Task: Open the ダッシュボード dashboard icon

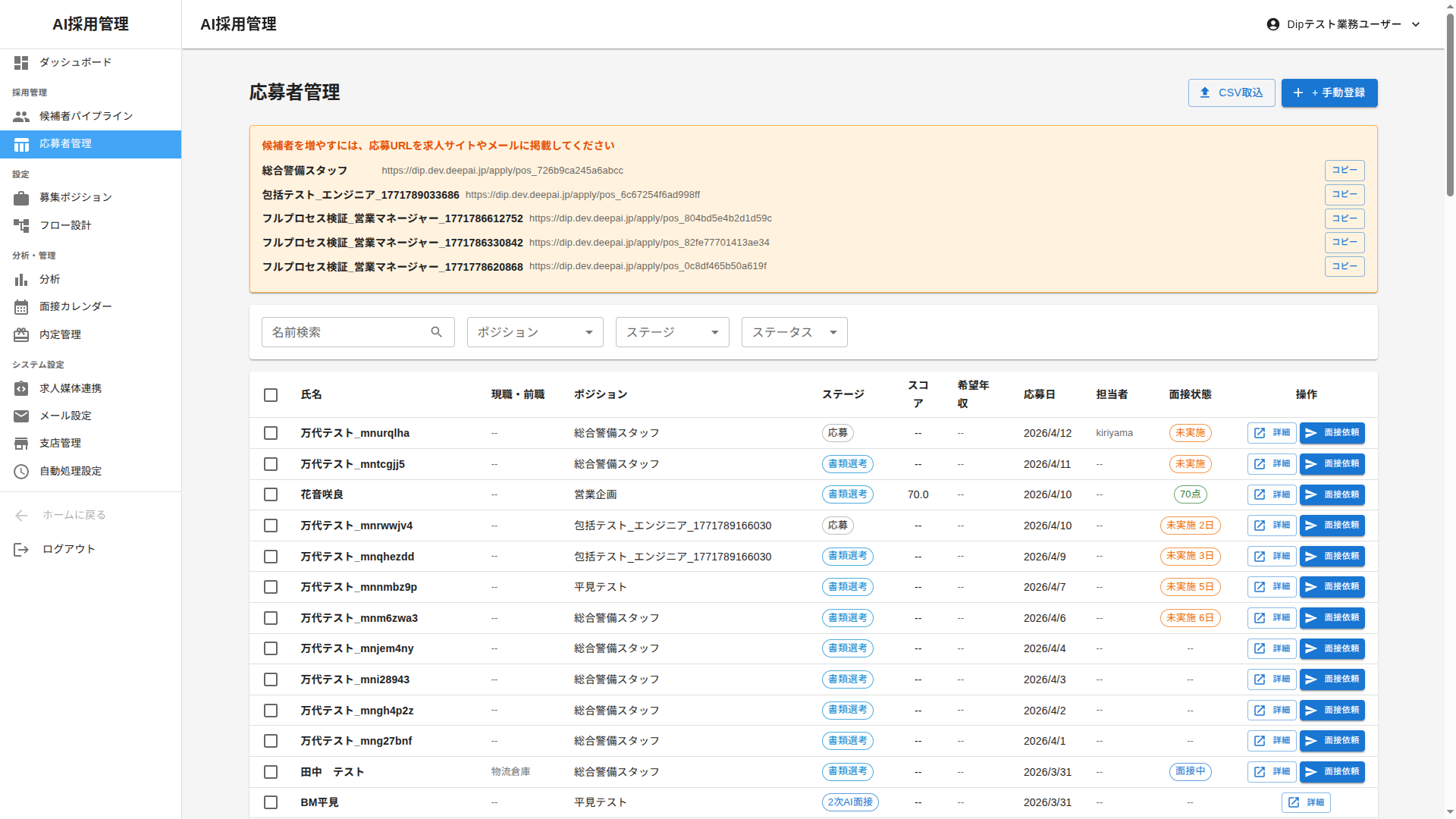Action: [x=21, y=62]
